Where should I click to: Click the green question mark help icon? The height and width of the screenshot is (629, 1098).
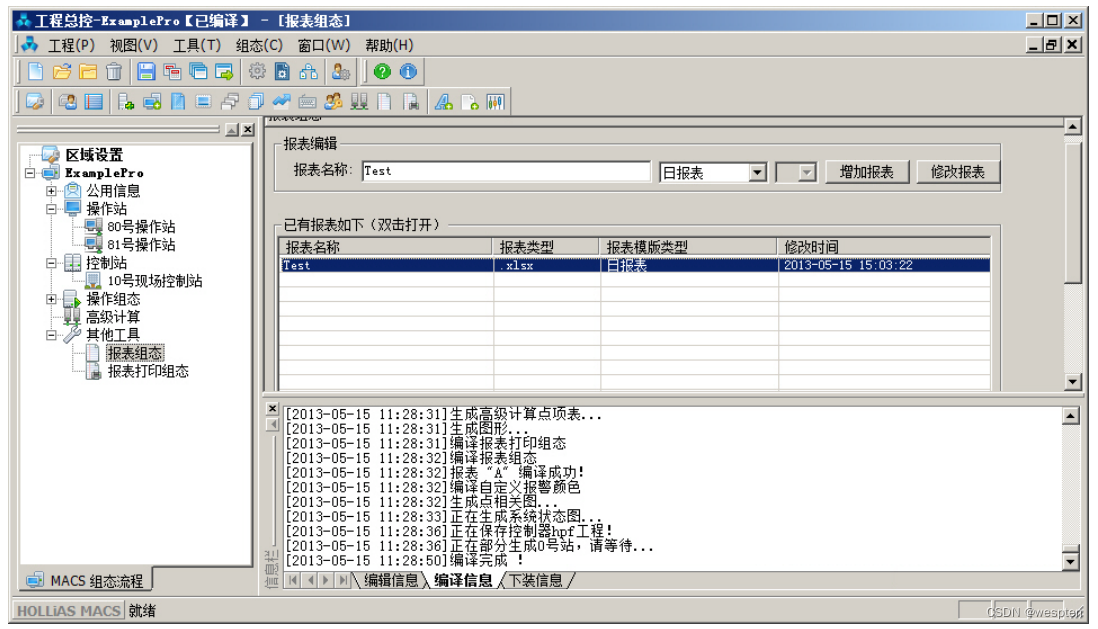click(382, 71)
